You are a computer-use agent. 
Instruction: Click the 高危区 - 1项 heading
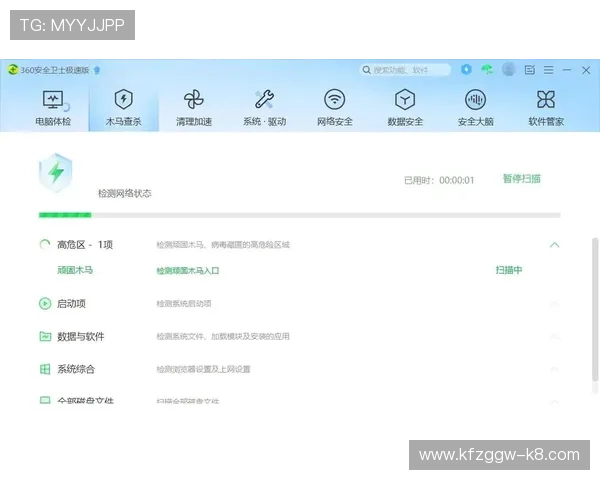pyautogui.click(x=85, y=245)
